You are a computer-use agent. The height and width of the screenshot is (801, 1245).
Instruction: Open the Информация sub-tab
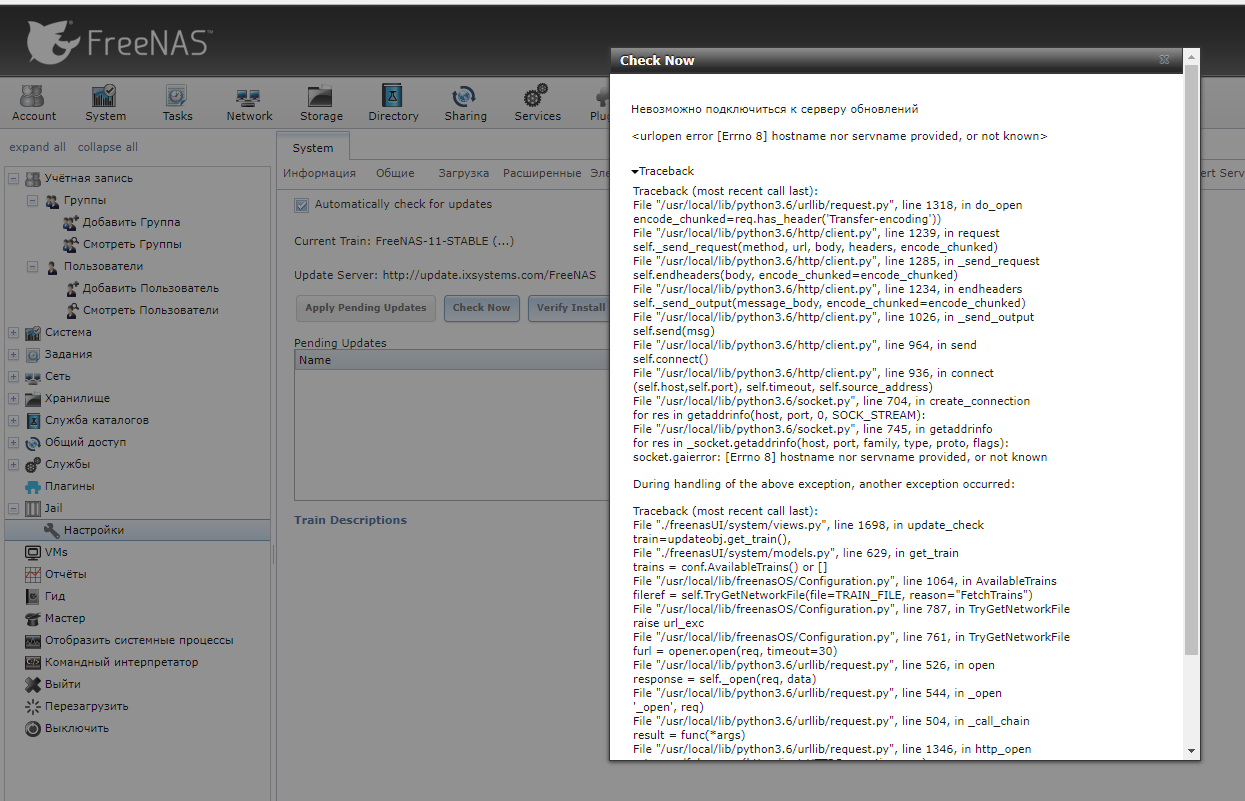tap(319, 173)
